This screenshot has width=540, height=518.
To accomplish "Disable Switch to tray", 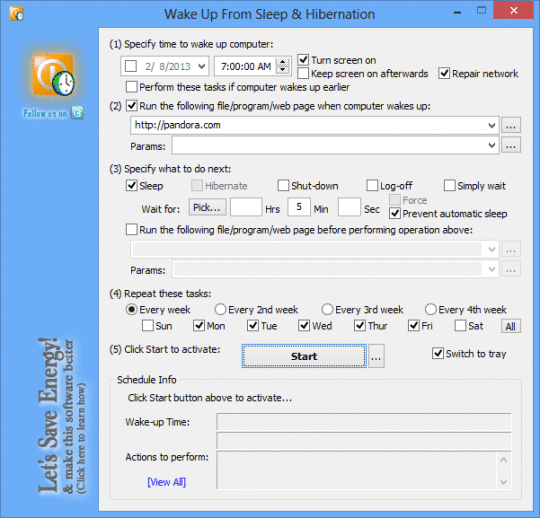I will [x=438, y=353].
